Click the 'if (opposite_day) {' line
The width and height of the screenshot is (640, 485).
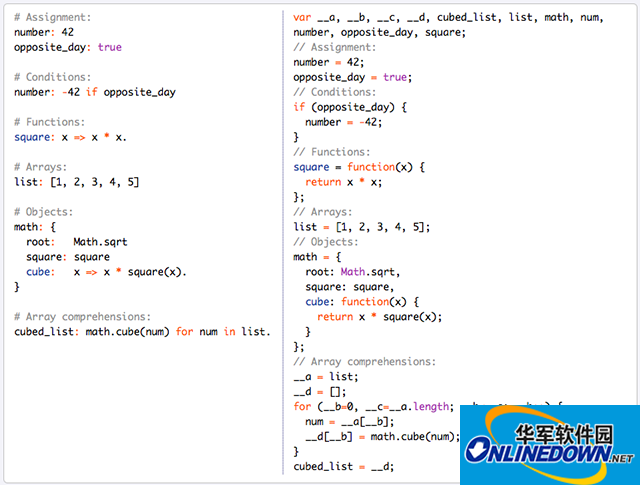click(350, 107)
